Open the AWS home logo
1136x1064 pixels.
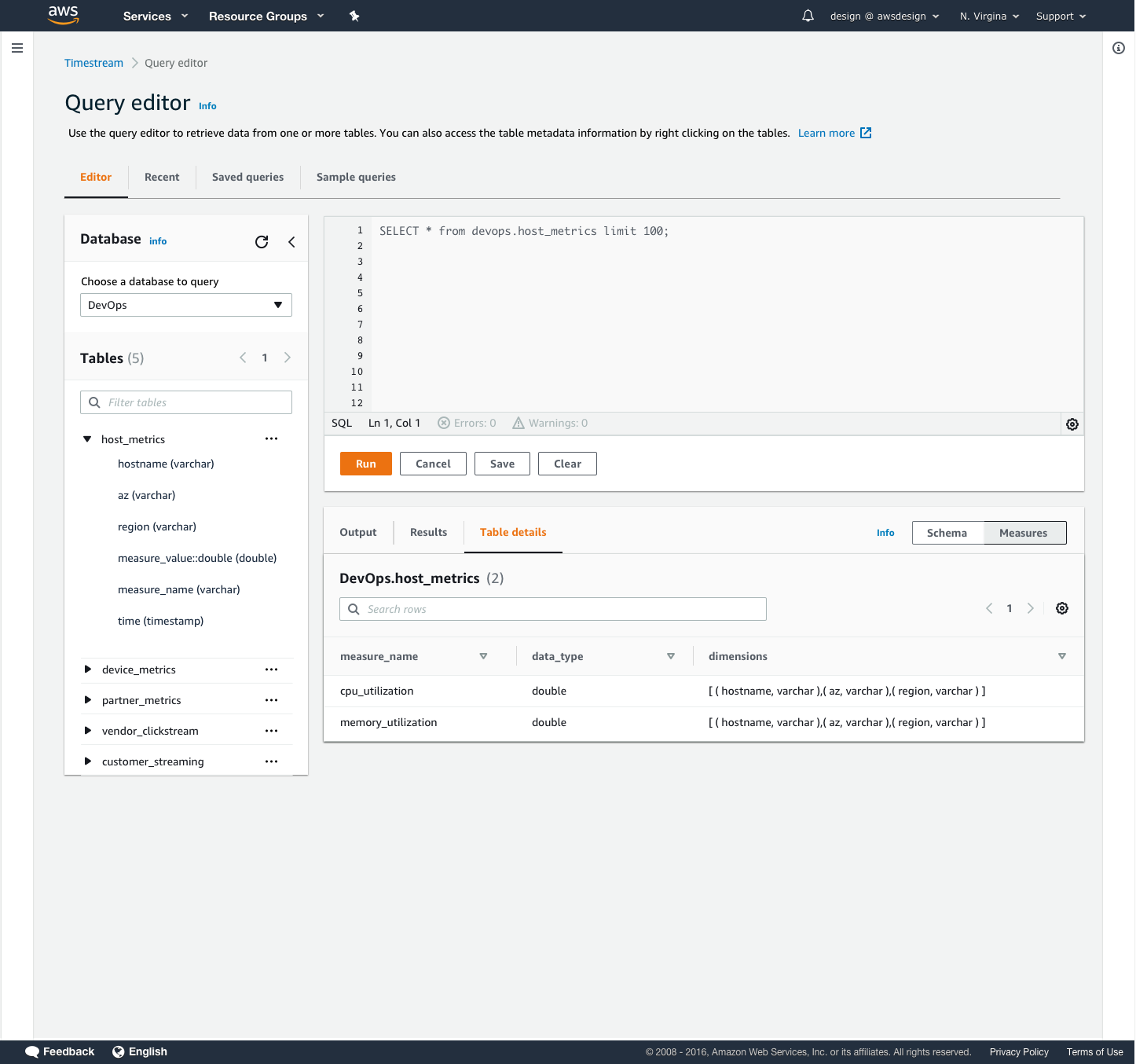point(63,15)
